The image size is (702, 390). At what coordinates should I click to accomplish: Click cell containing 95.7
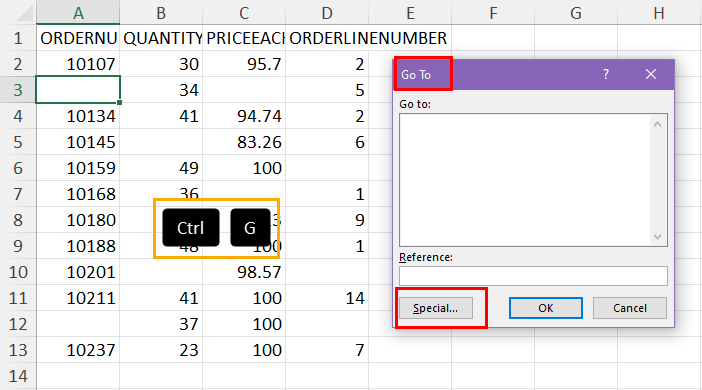[x=244, y=64]
